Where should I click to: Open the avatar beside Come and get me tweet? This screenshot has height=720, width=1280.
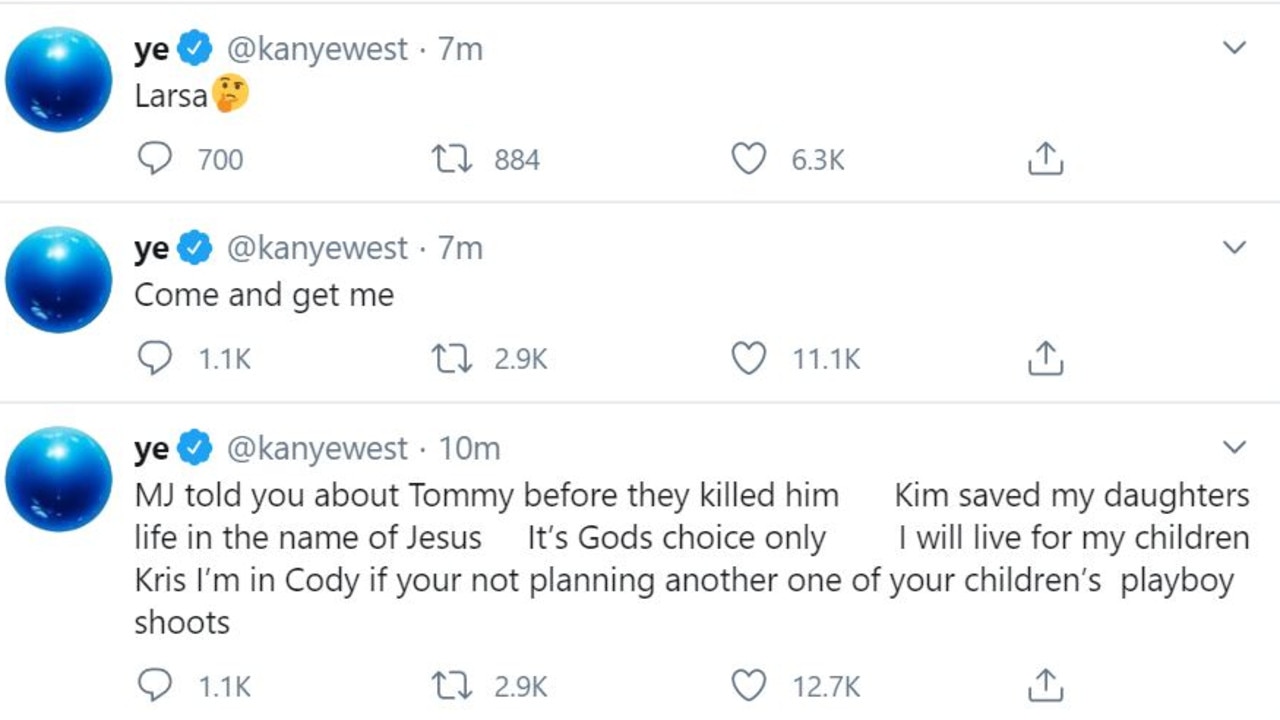coord(59,279)
